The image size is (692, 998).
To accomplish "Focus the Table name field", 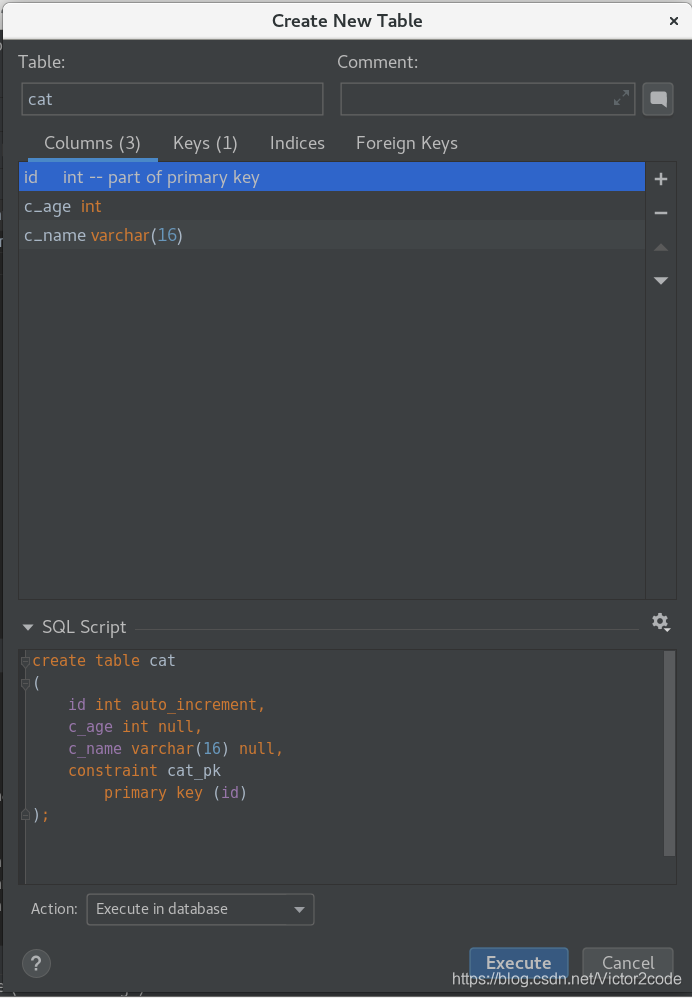I will click(172, 99).
